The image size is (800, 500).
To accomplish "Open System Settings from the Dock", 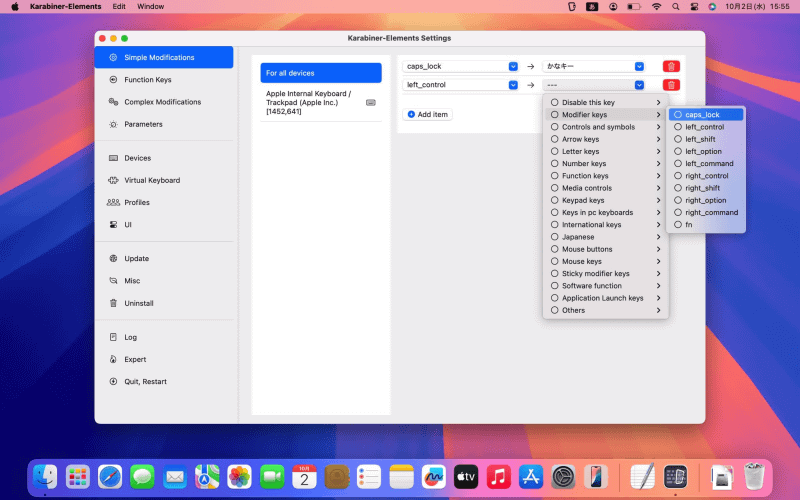I will (x=563, y=477).
